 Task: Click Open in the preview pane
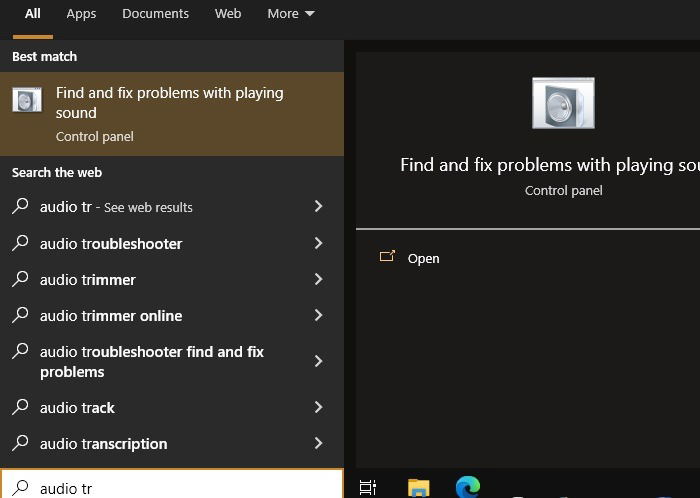423,258
